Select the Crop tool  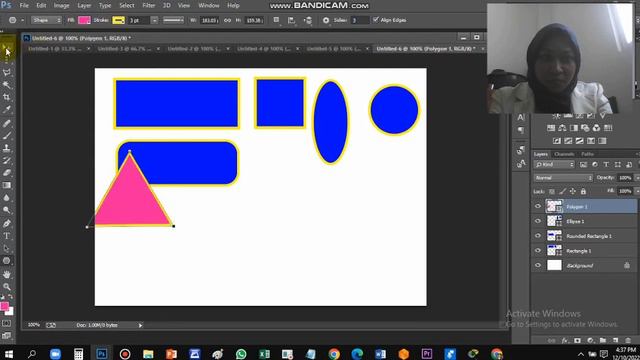point(7,97)
